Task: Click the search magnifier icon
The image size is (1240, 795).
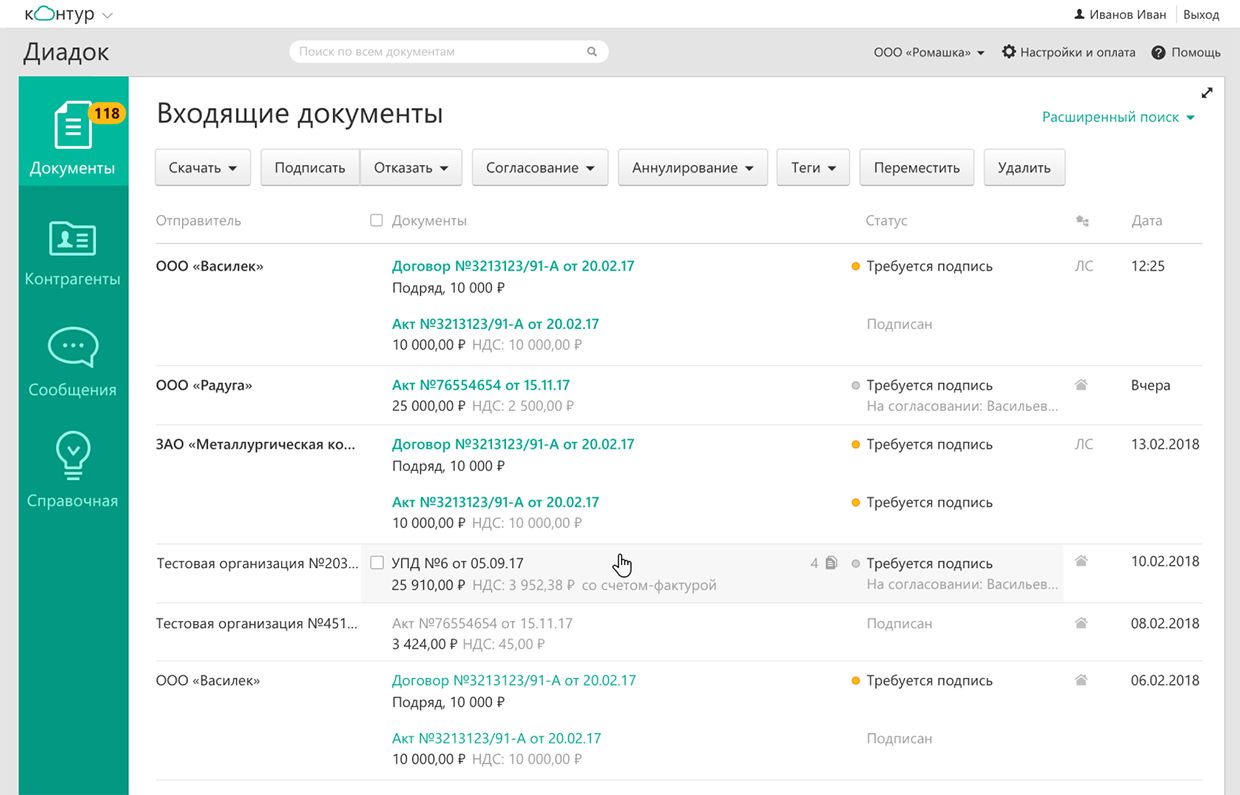Action: tap(592, 51)
